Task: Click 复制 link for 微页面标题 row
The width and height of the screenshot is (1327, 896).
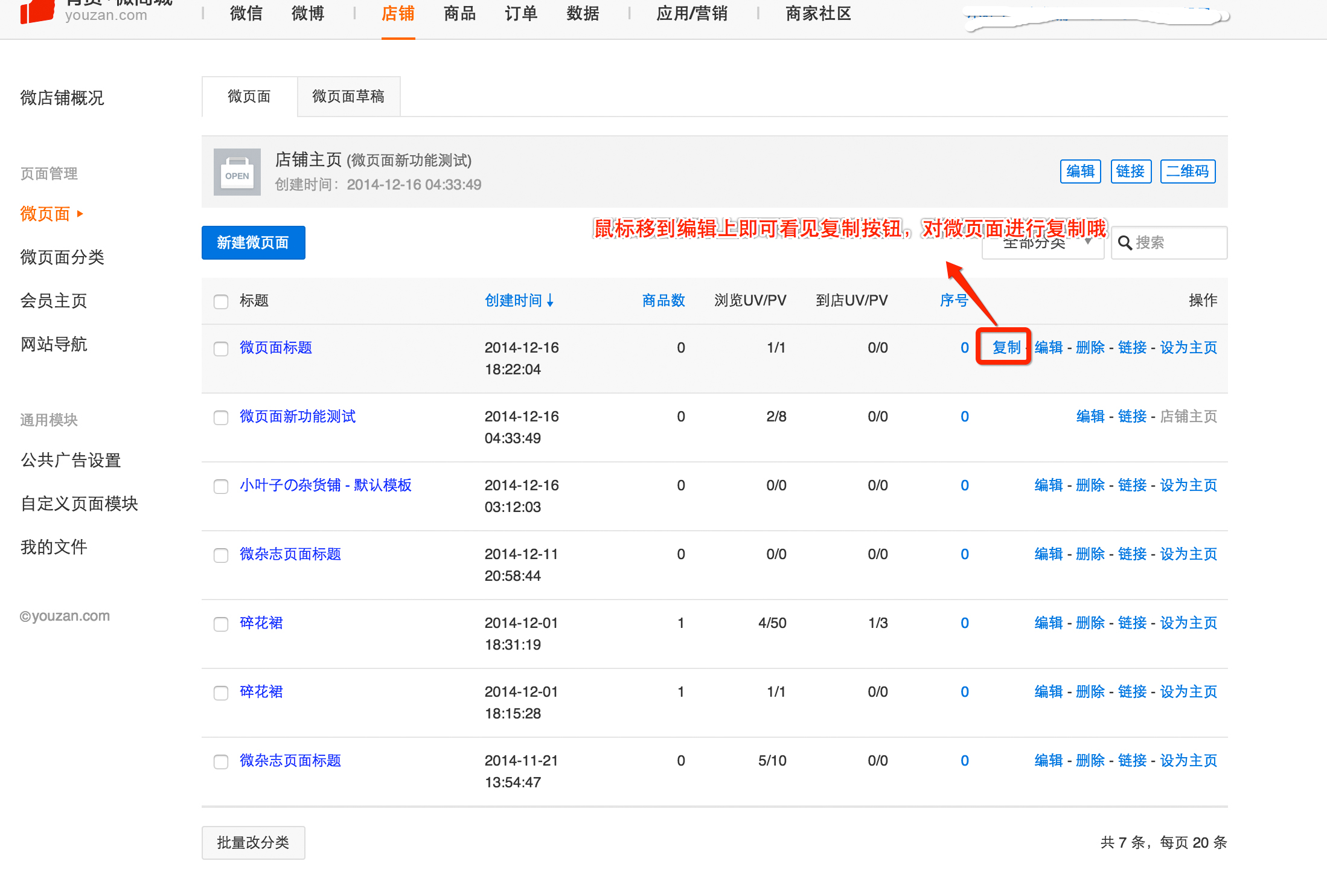Action: click(x=1006, y=347)
